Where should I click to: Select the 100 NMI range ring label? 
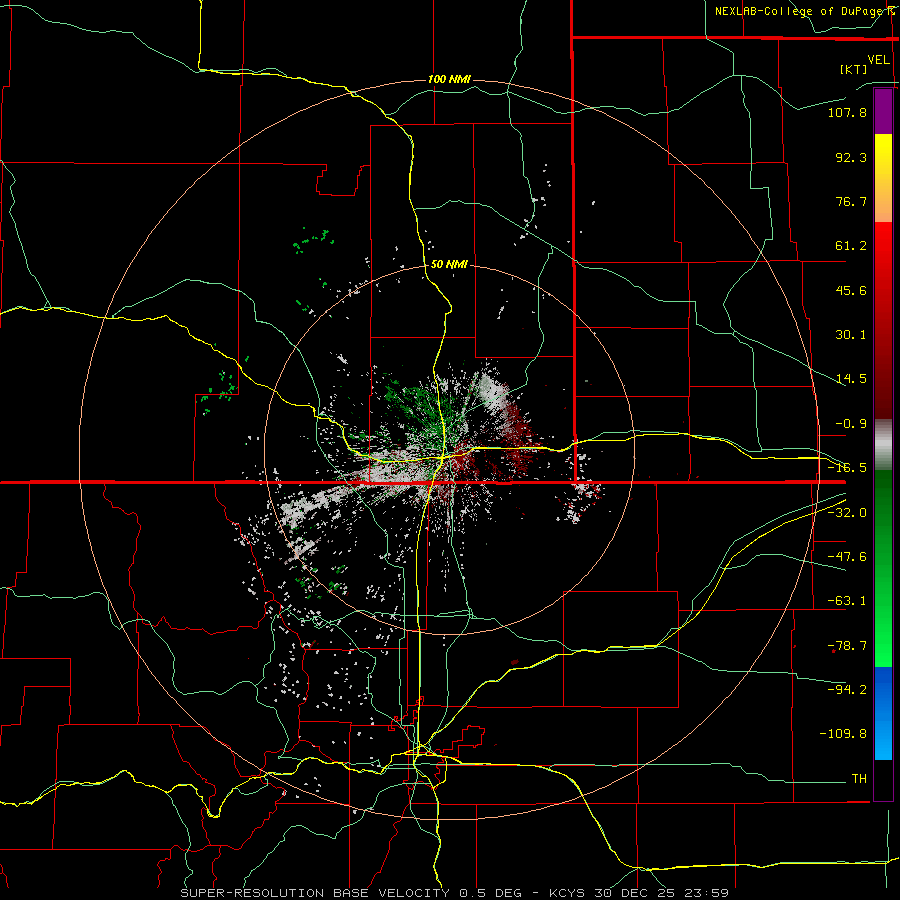click(x=449, y=79)
